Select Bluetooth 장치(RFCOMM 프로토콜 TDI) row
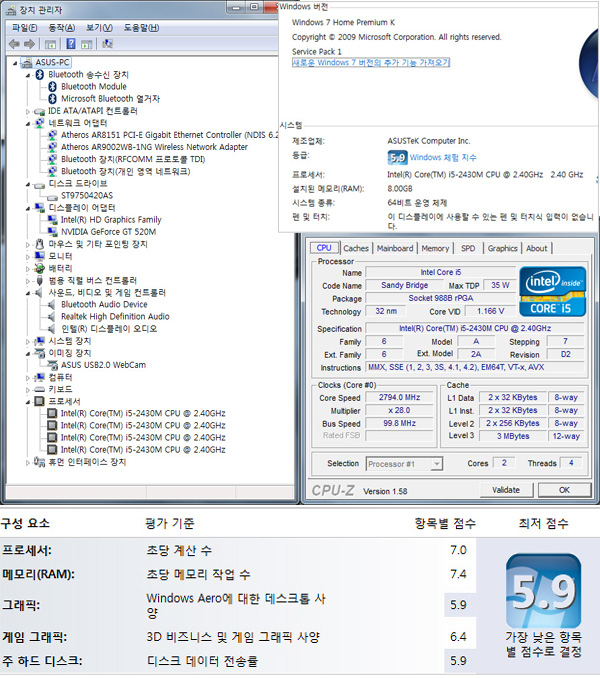 point(133,159)
